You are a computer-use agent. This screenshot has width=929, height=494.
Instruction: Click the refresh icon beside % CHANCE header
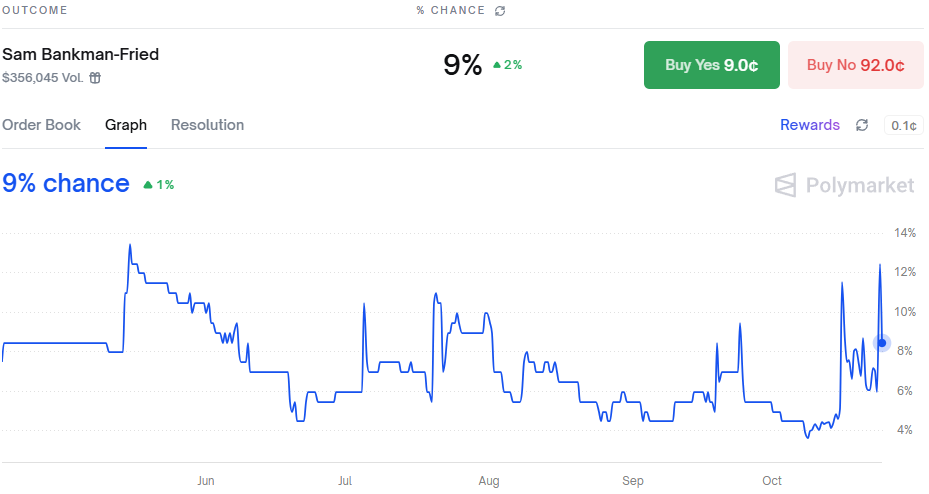click(x=500, y=11)
